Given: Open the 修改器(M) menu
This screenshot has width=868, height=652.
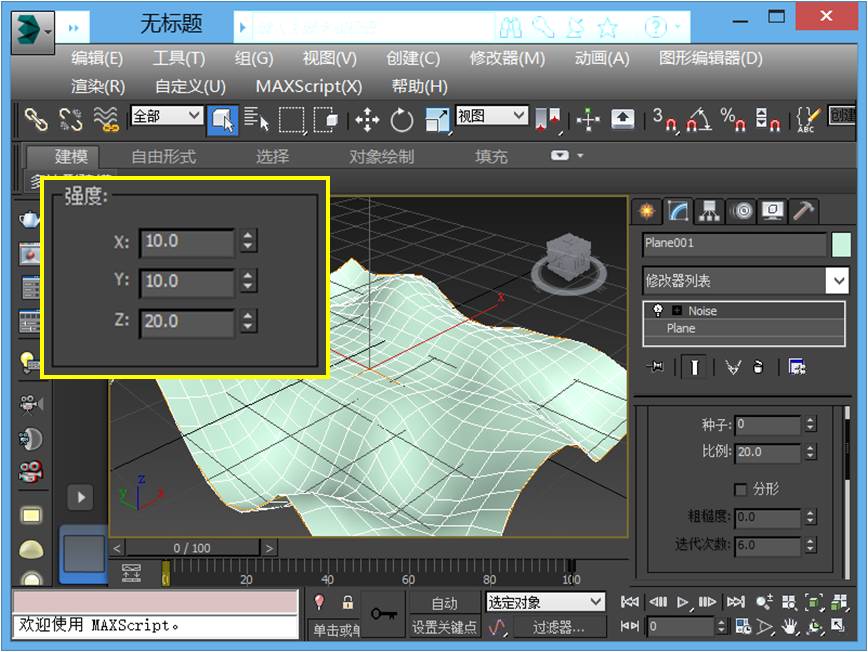Looking at the screenshot, I should 507,58.
